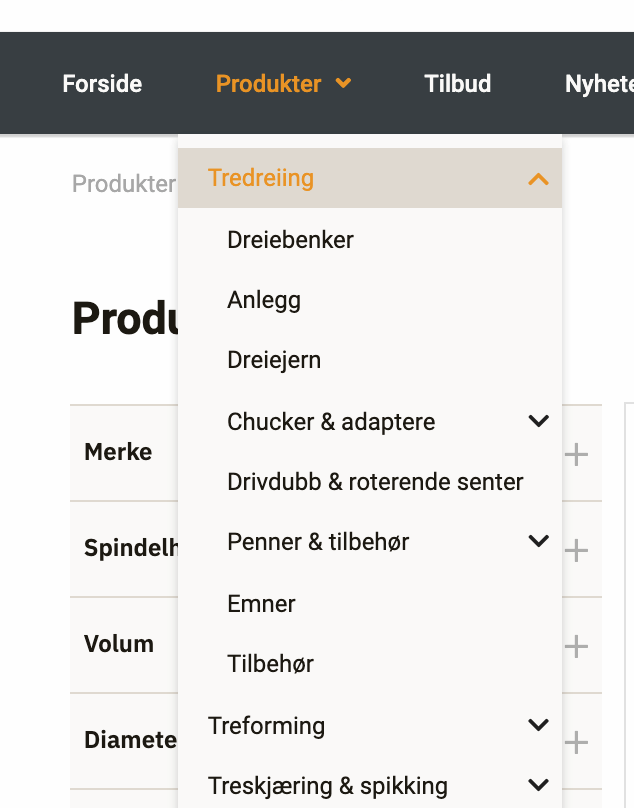Viewport: 634px width, 808px height.
Task: Go to Forside in navigation bar
Action: click(102, 84)
